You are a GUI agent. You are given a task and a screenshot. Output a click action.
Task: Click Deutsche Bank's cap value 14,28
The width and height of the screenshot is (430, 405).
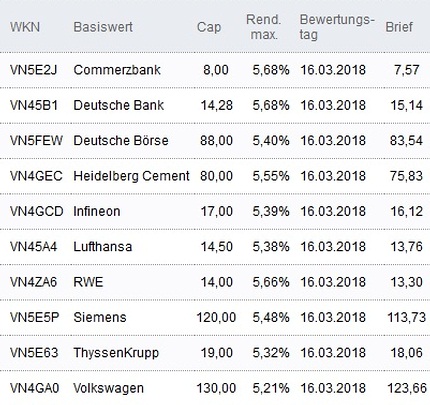point(217,105)
